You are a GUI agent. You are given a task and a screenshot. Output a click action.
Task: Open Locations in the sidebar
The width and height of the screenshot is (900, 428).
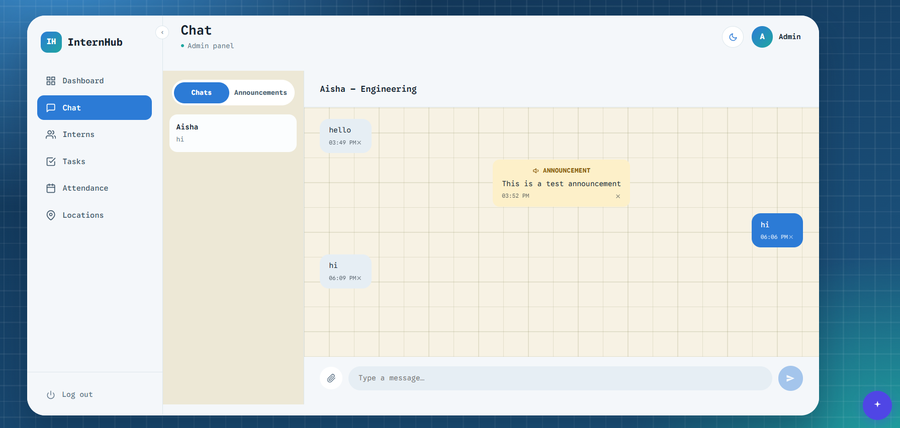tap(94, 215)
